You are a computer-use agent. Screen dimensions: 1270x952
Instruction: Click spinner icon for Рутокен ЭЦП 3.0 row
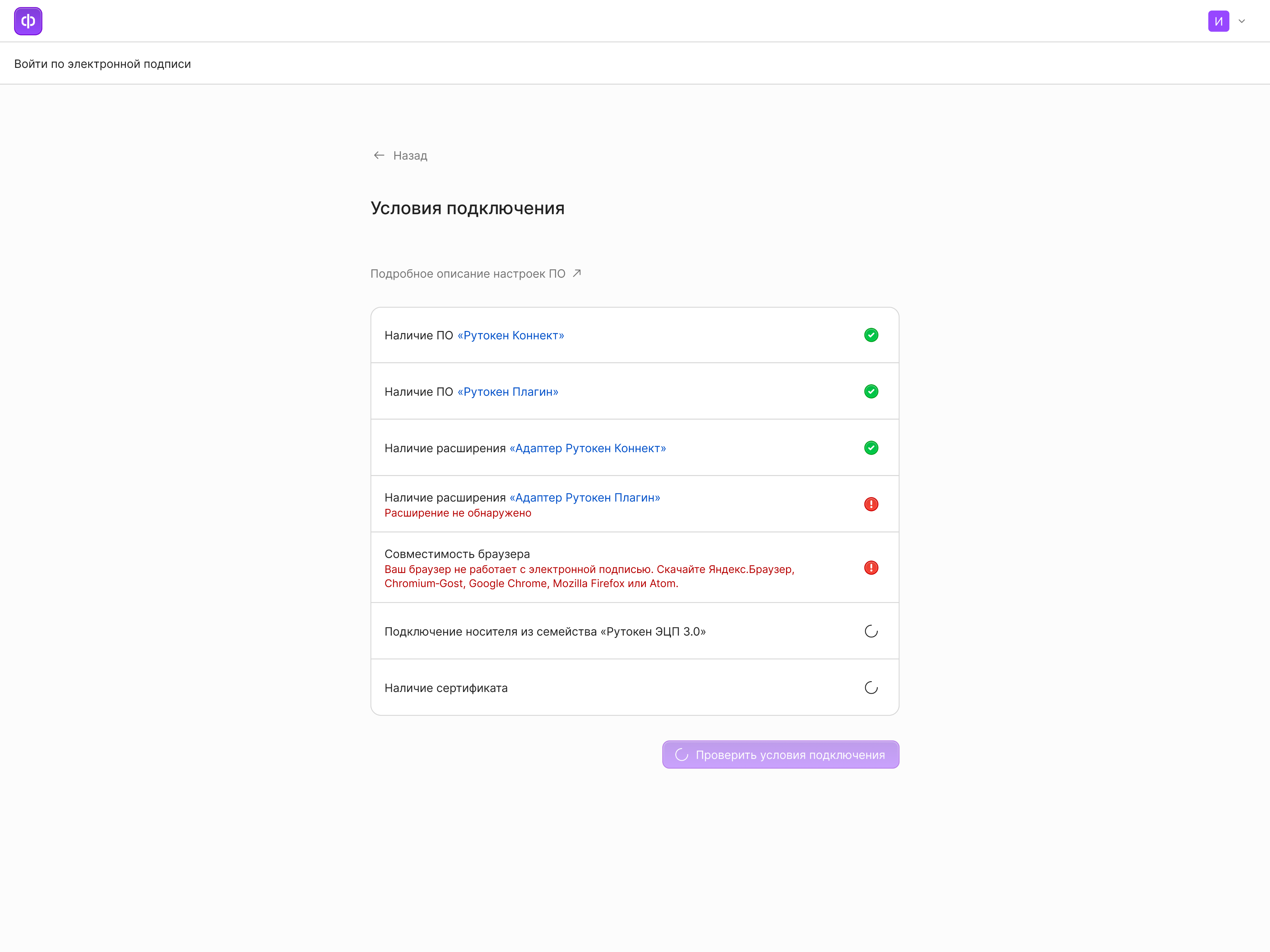[x=871, y=631]
